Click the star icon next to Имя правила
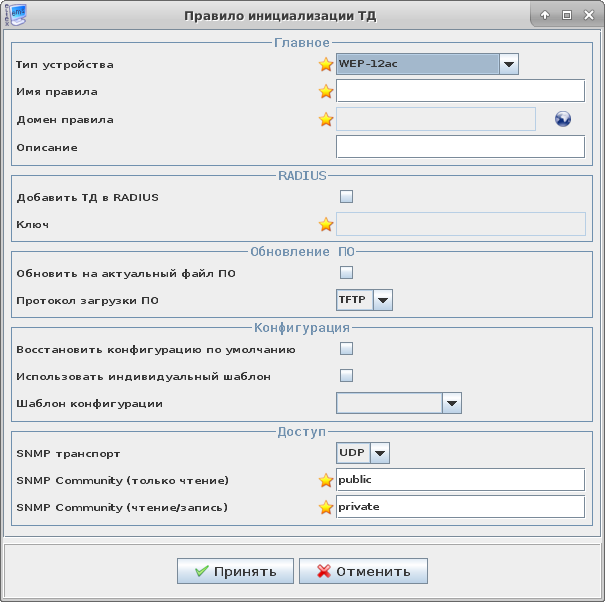 click(x=325, y=92)
